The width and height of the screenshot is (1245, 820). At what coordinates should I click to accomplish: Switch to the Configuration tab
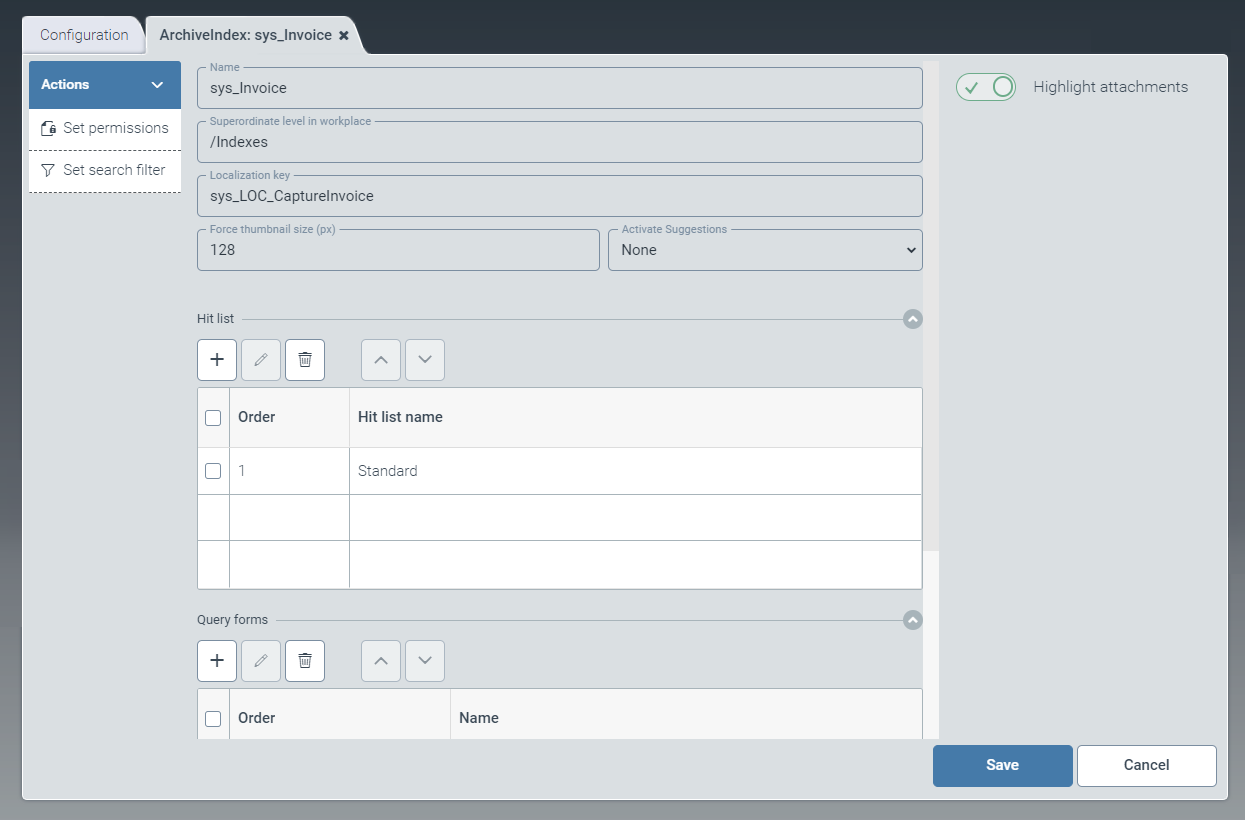(x=84, y=35)
